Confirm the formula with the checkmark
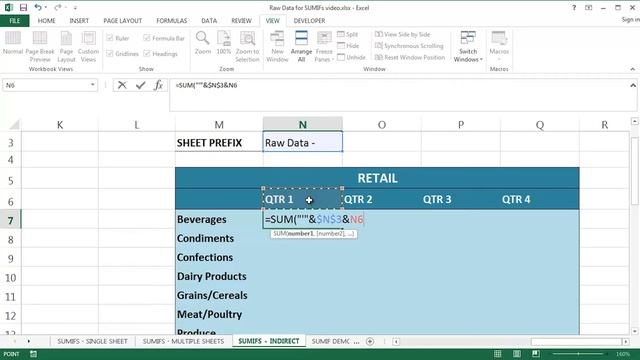The width and height of the screenshot is (640, 360). tap(140, 85)
